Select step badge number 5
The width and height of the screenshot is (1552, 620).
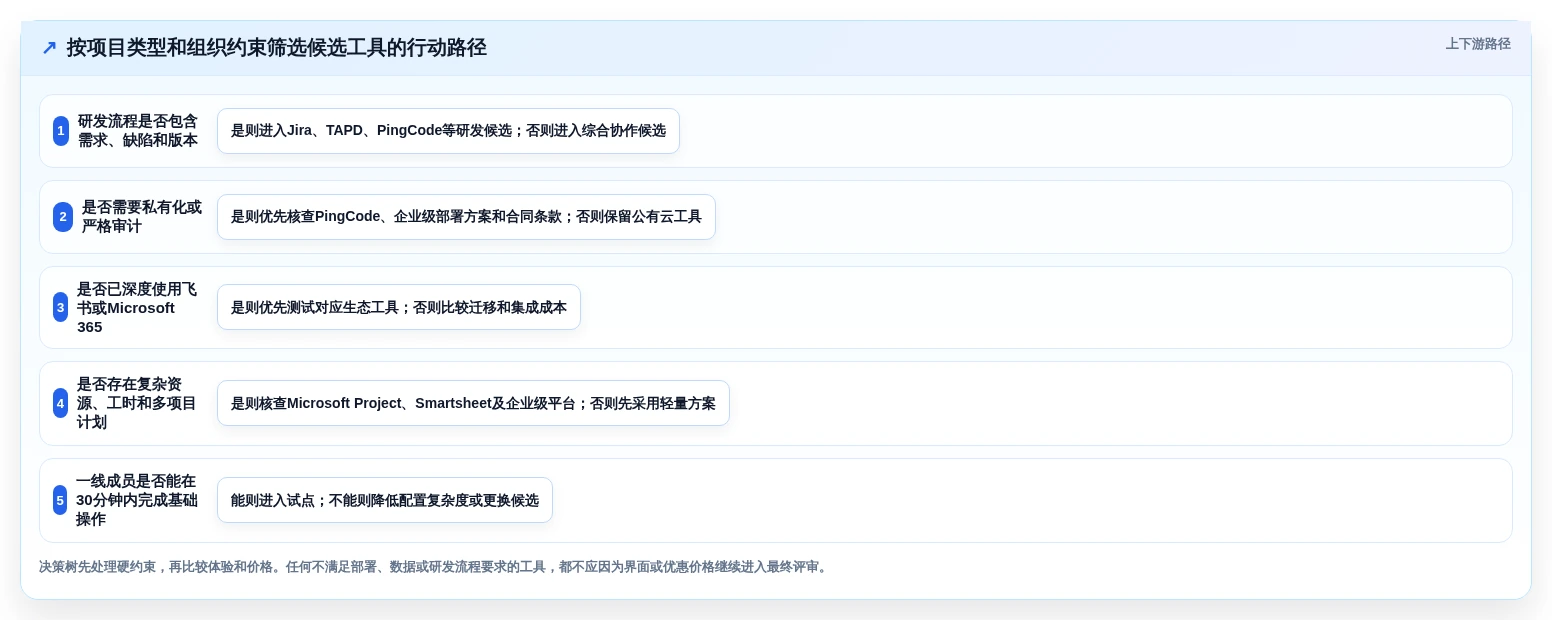coord(60,500)
